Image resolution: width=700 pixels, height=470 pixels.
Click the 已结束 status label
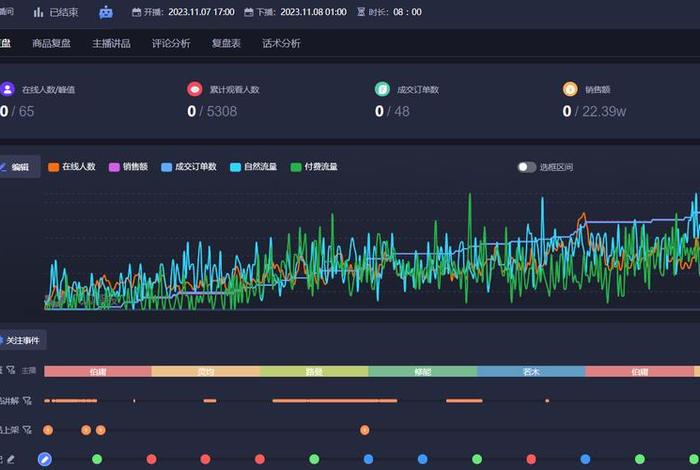pyautogui.click(x=64, y=12)
